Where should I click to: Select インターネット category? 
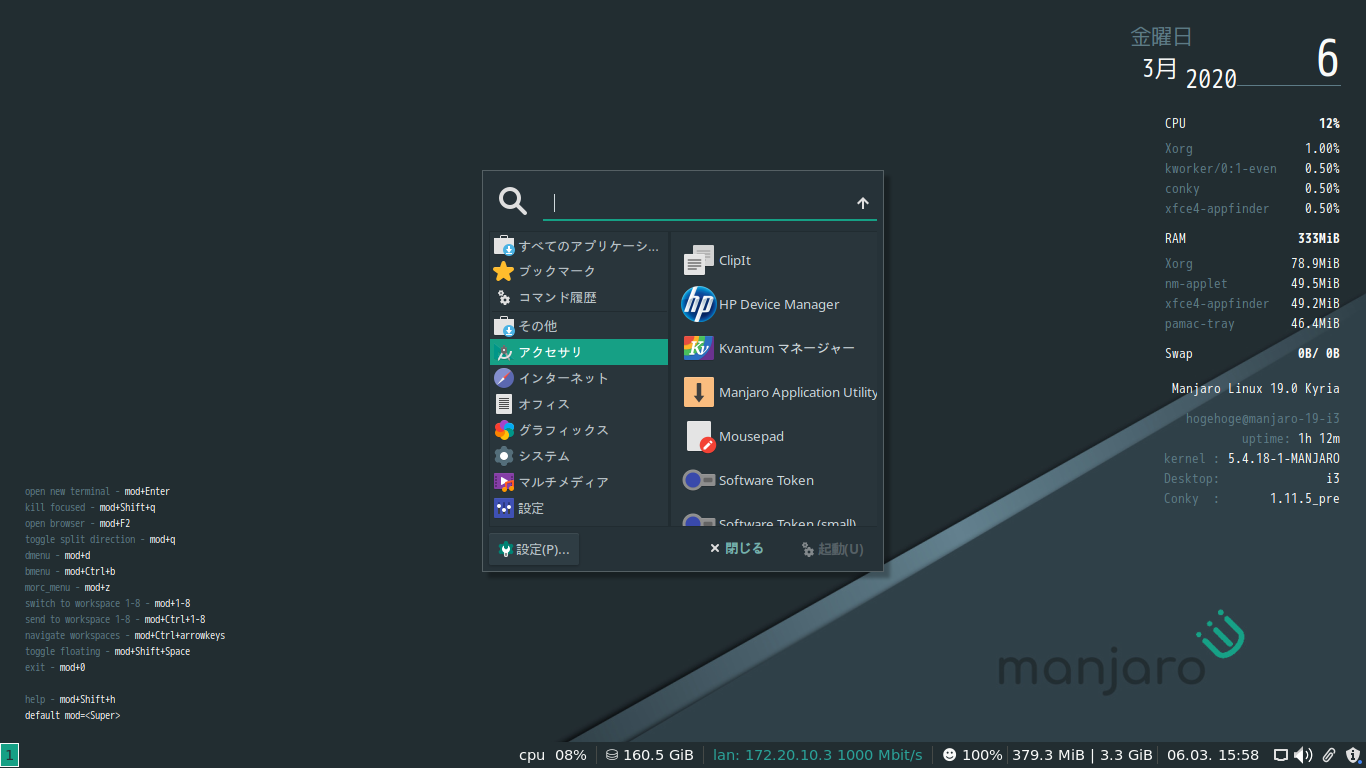pos(578,378)
